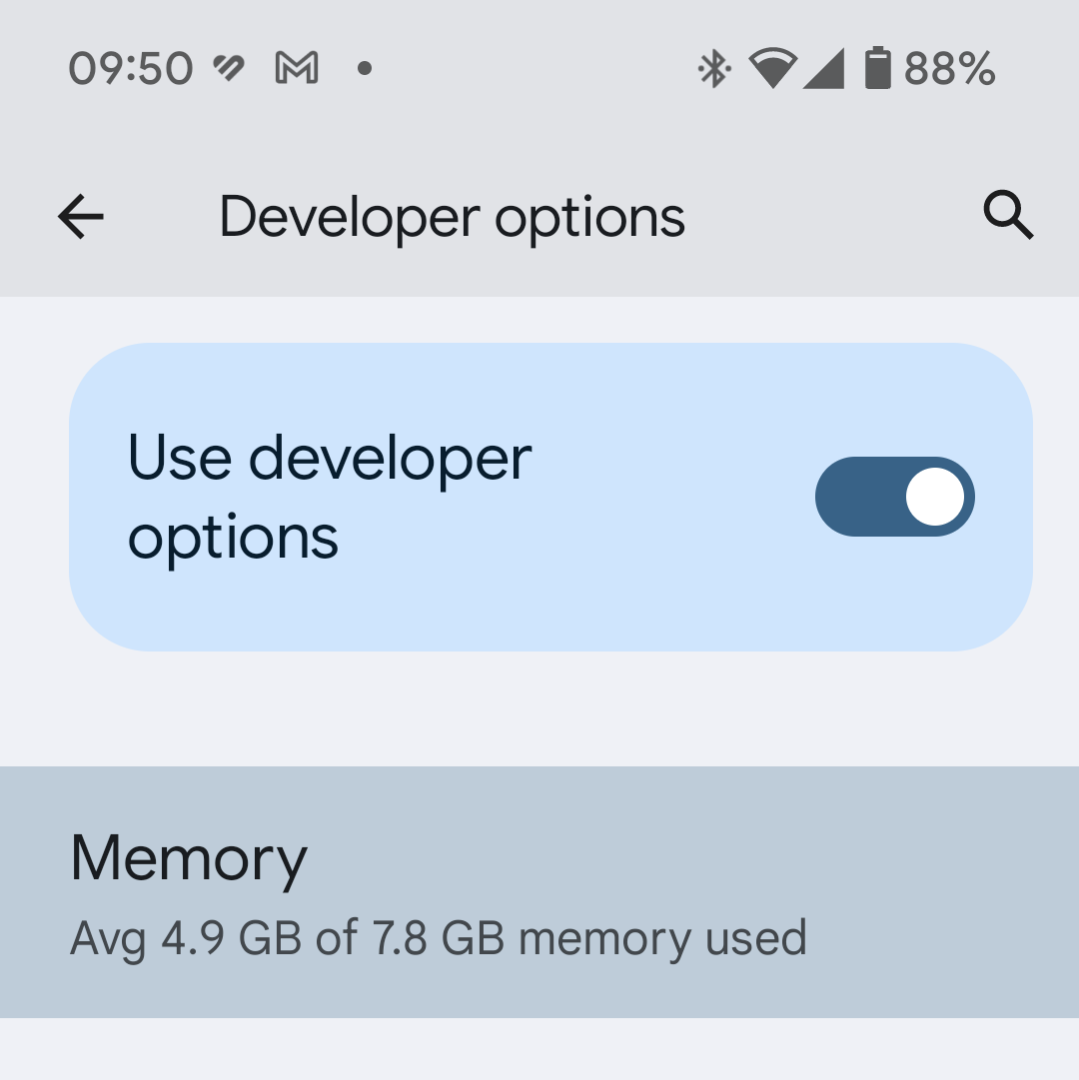Click the white knob of the toggle

[x=935, y=497]
